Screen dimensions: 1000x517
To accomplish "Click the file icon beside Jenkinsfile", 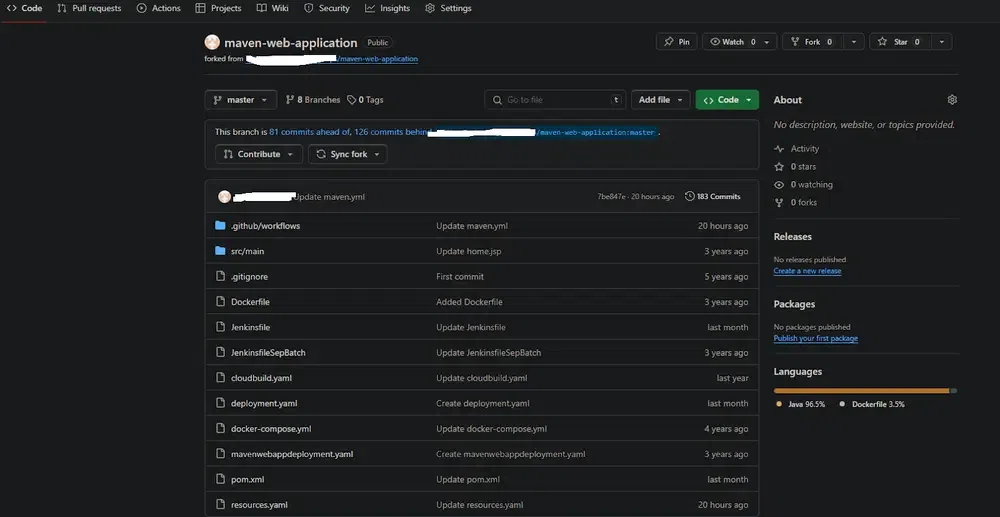I will point(221,327).
